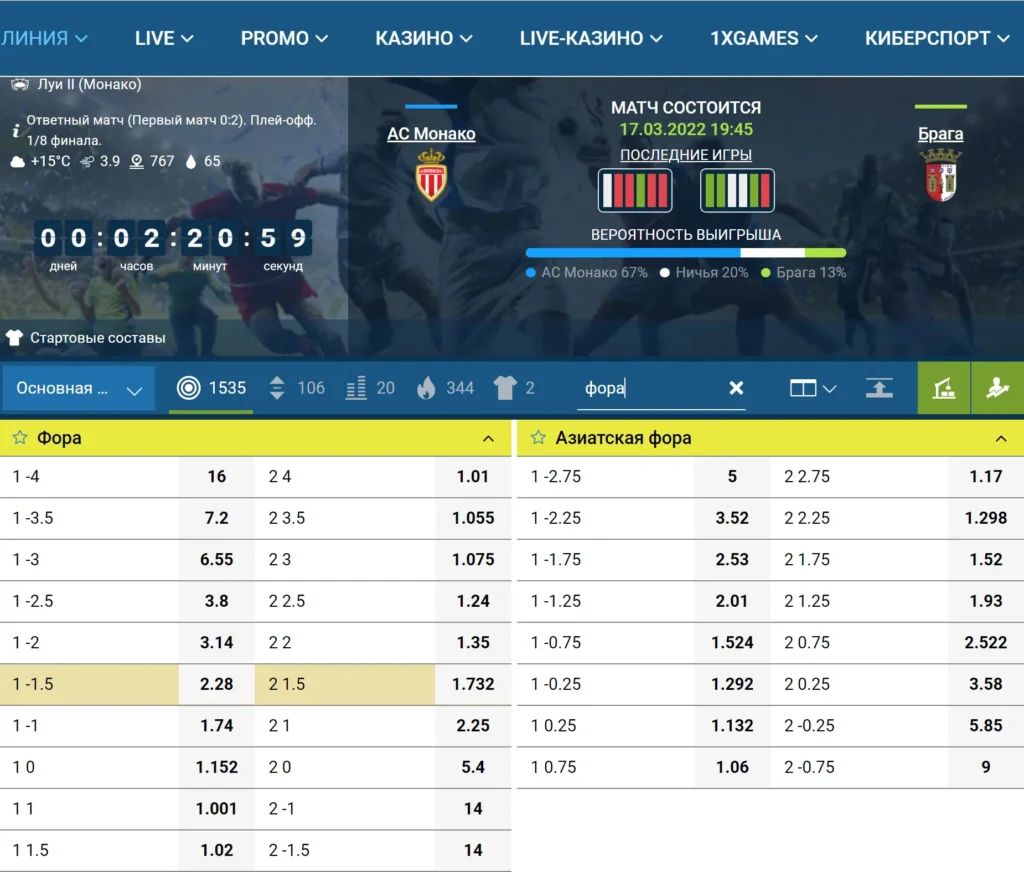Screen dimensions: 1024x872
Task: Click the фора search input
Action: click(653, 388)
